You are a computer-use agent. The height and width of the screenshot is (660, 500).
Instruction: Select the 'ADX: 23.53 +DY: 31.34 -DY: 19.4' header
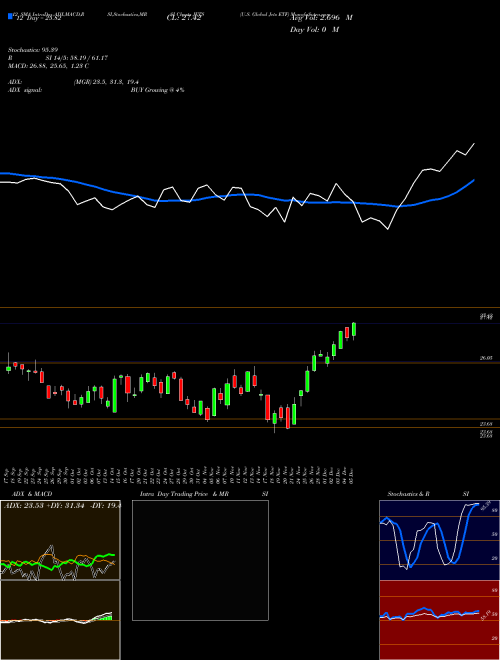click(61, 505)
